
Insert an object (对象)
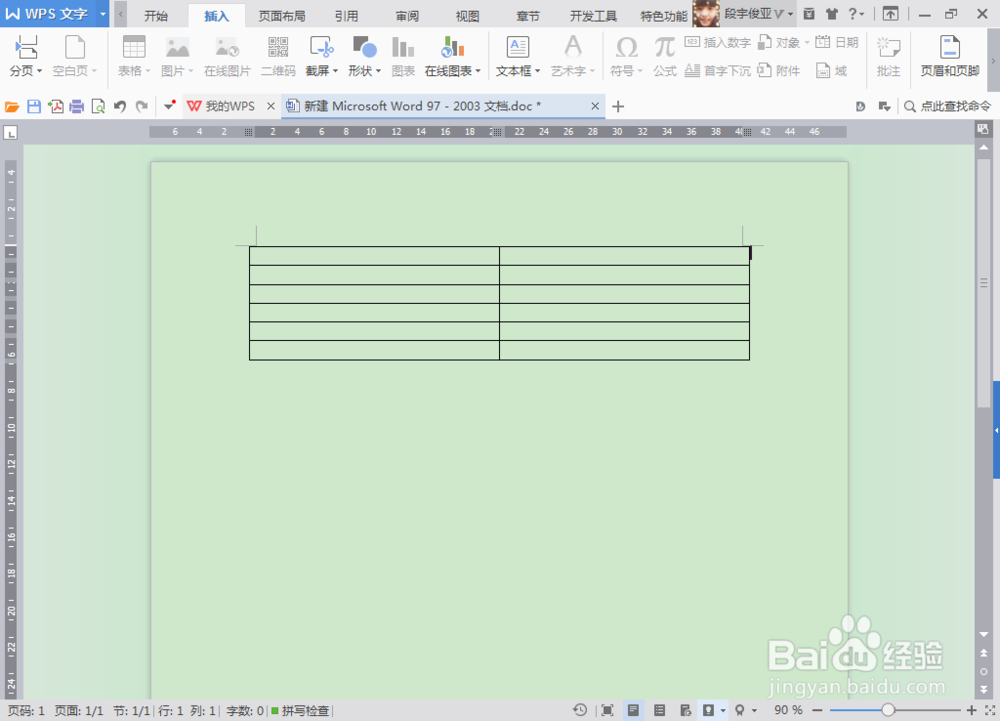[783, 43]
